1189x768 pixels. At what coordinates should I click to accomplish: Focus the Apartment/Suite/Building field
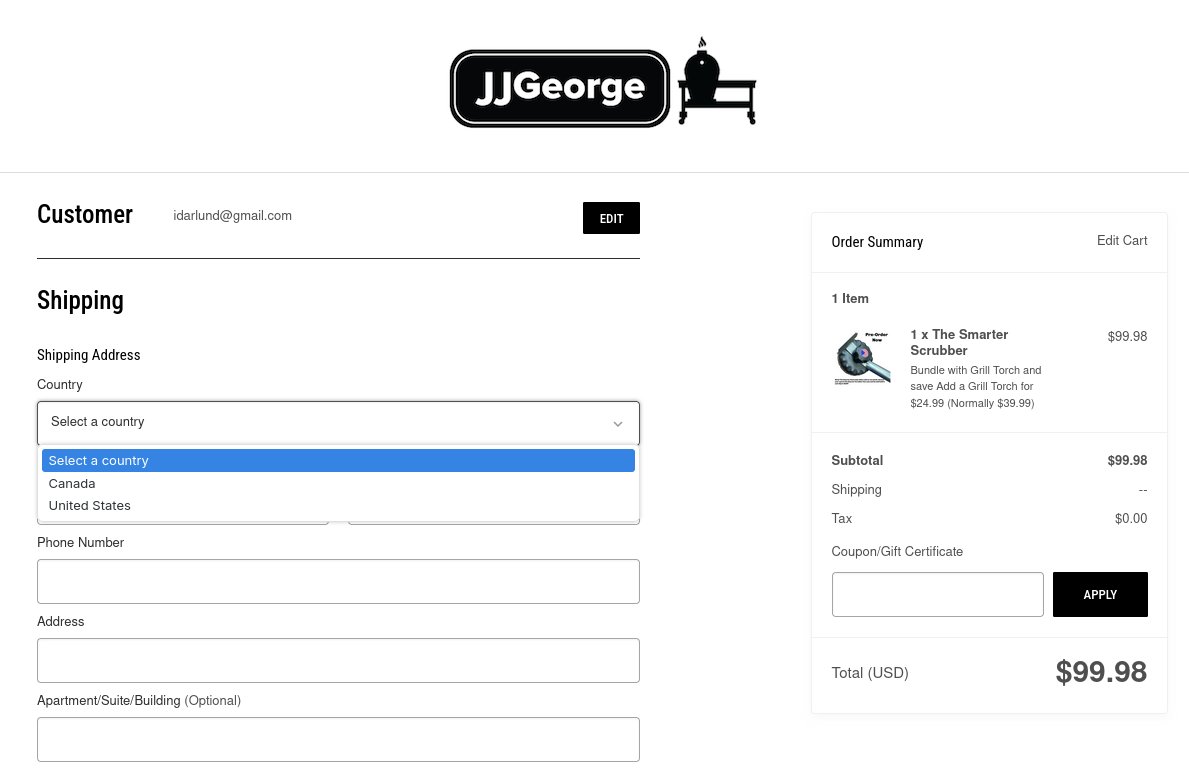pyautogui.click(x=338, y=739)
